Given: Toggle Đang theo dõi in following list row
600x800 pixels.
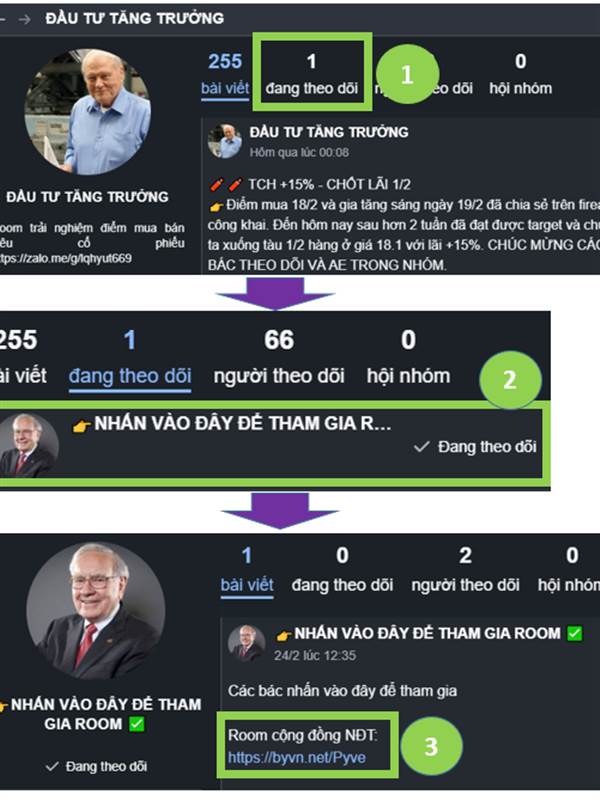Looking at the screenshot, I should (x=476, y=447).
